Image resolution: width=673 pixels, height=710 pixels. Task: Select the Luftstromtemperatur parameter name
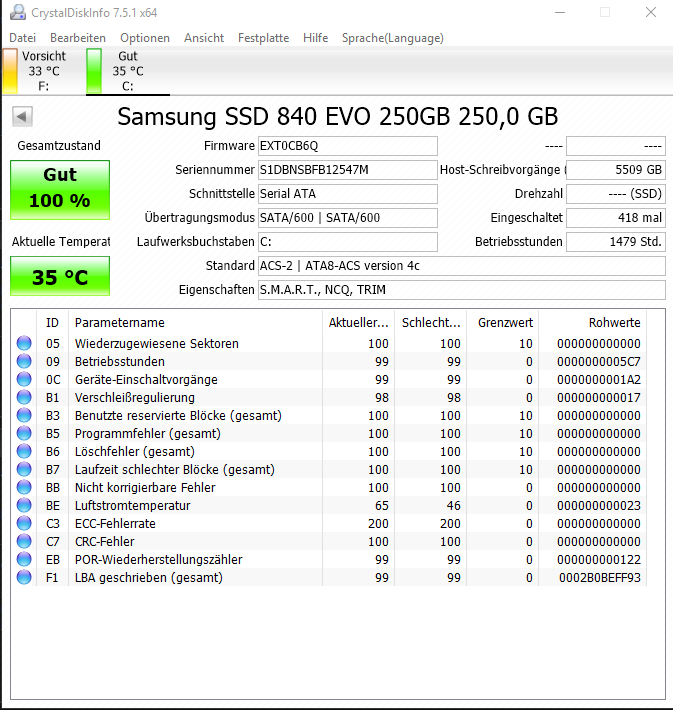point(133,505)
